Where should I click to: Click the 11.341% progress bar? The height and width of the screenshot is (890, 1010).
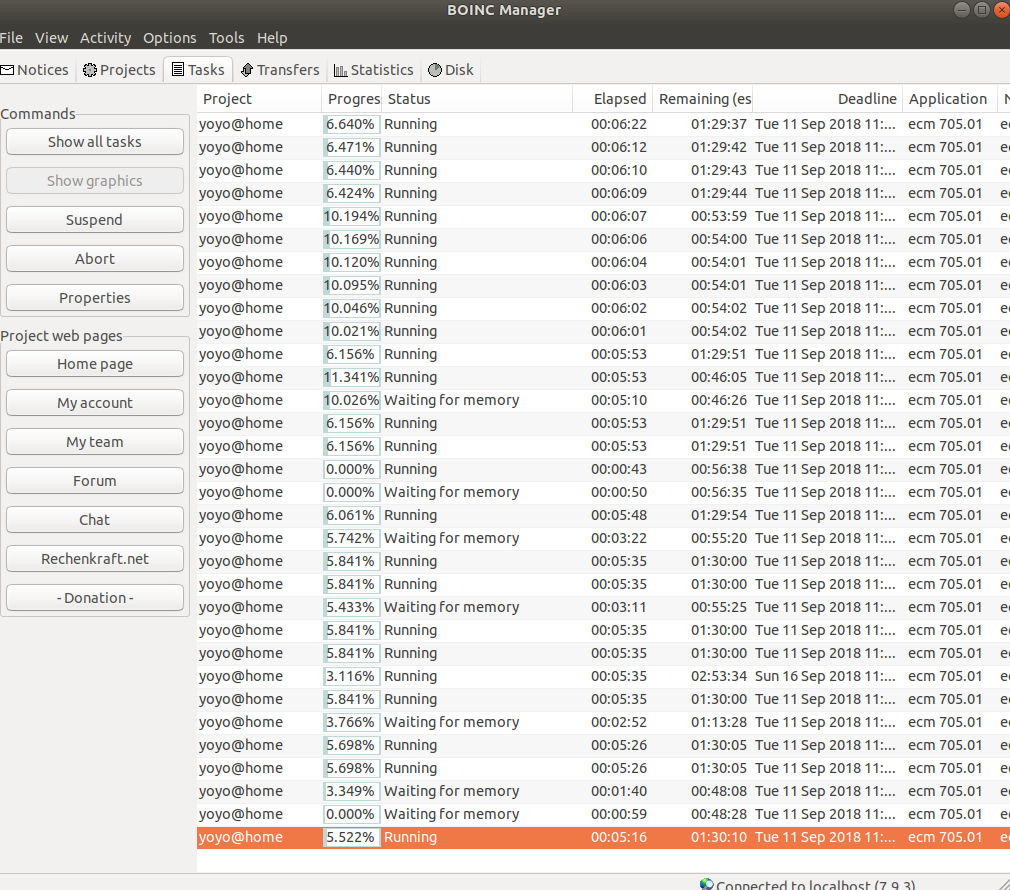(x=352, y=377)
